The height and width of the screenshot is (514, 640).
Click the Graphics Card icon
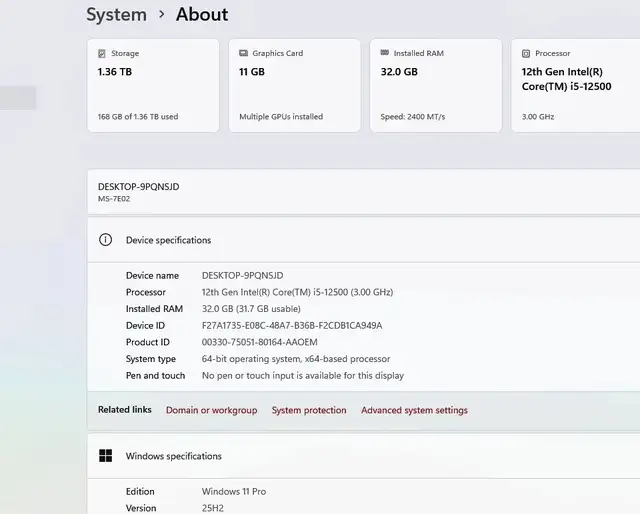[244, 53]
